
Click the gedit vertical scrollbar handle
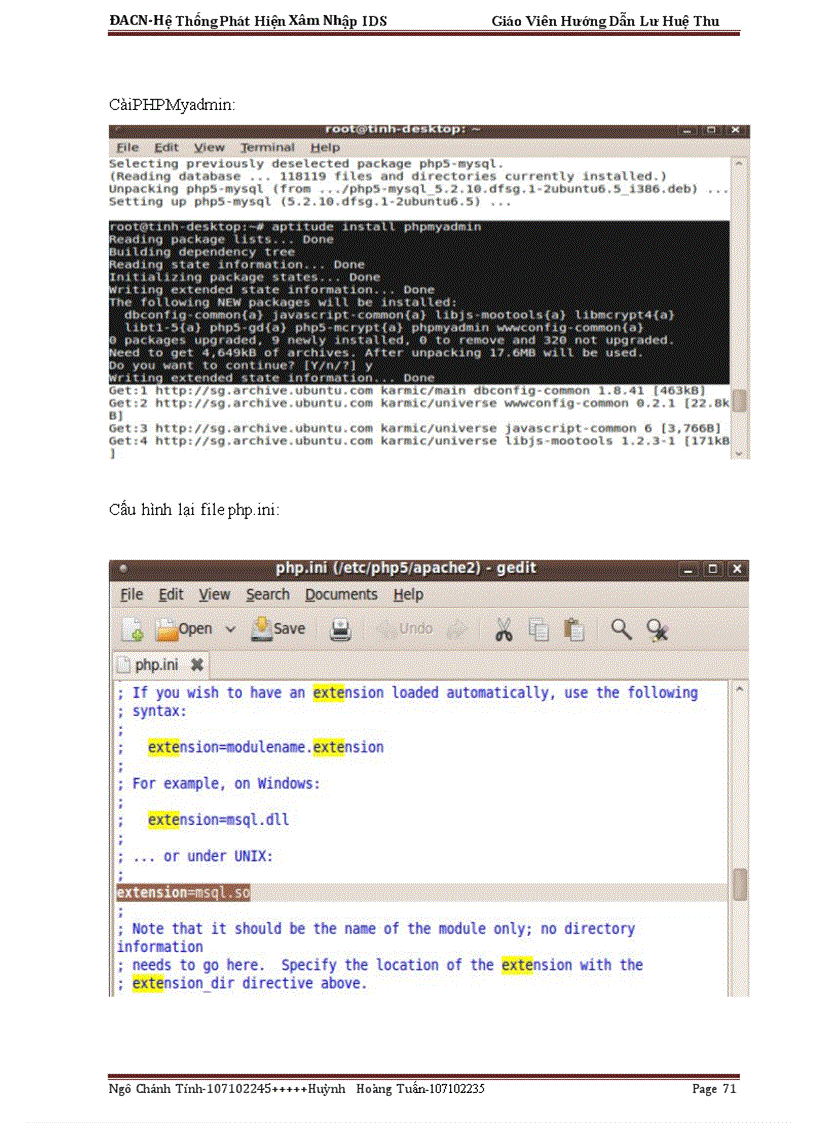pyautogui.click(x=740, y=884)
